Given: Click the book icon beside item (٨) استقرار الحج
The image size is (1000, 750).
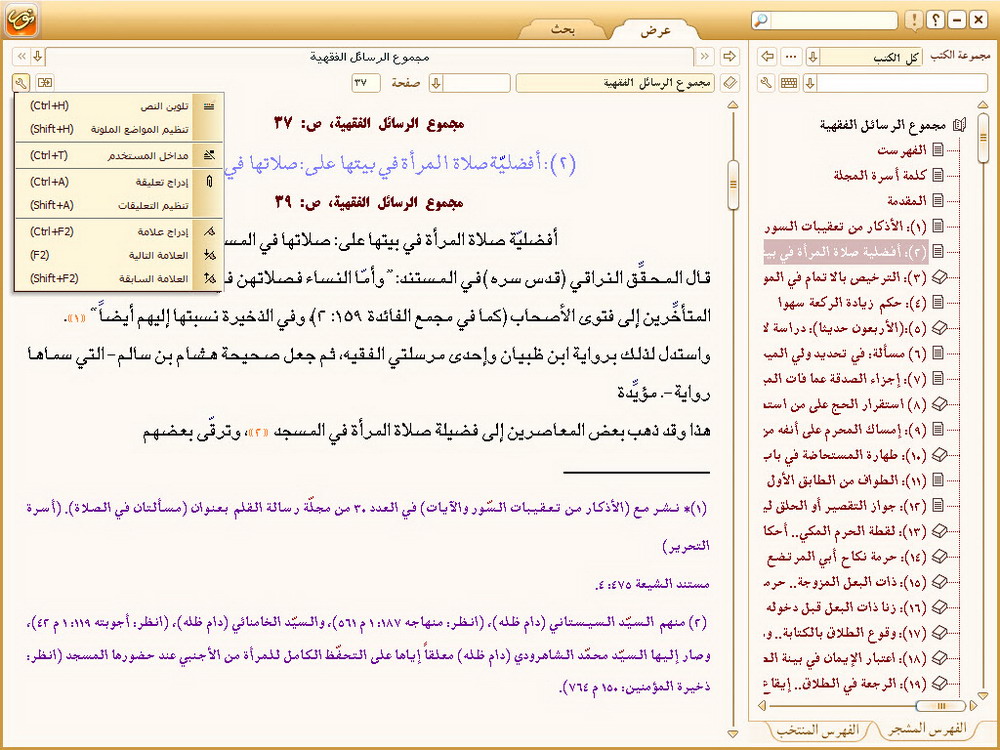Looking at the screenshot, I should pyautogui.click(x=939, y=404).
